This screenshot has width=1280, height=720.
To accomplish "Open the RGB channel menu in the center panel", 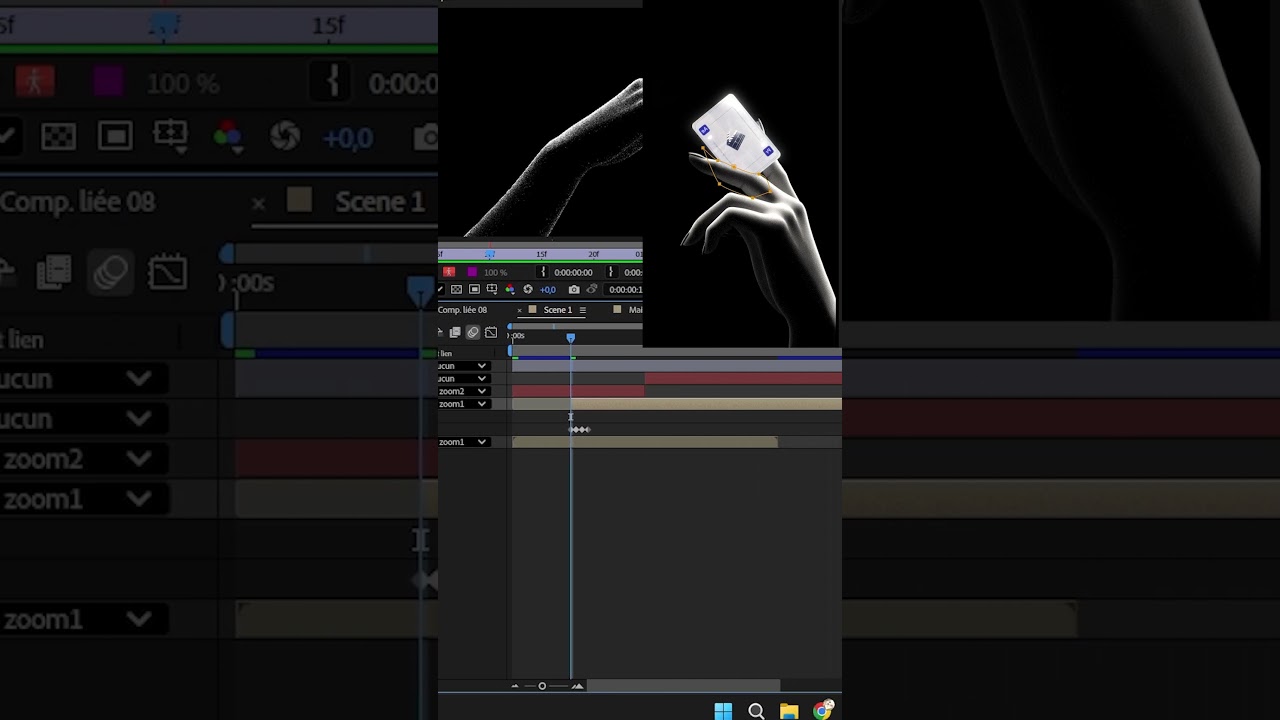I will point(510,290).
